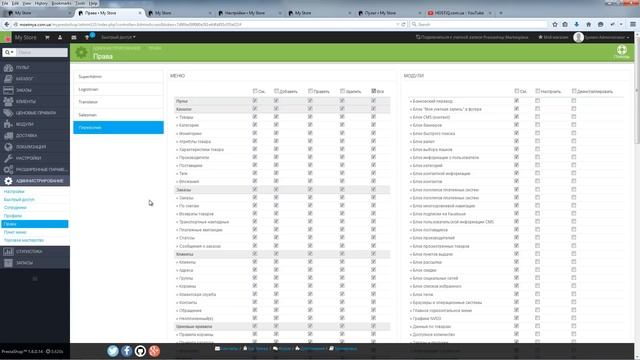
Task: Open the Ценовые правила sidebar section
Action: 35,113
